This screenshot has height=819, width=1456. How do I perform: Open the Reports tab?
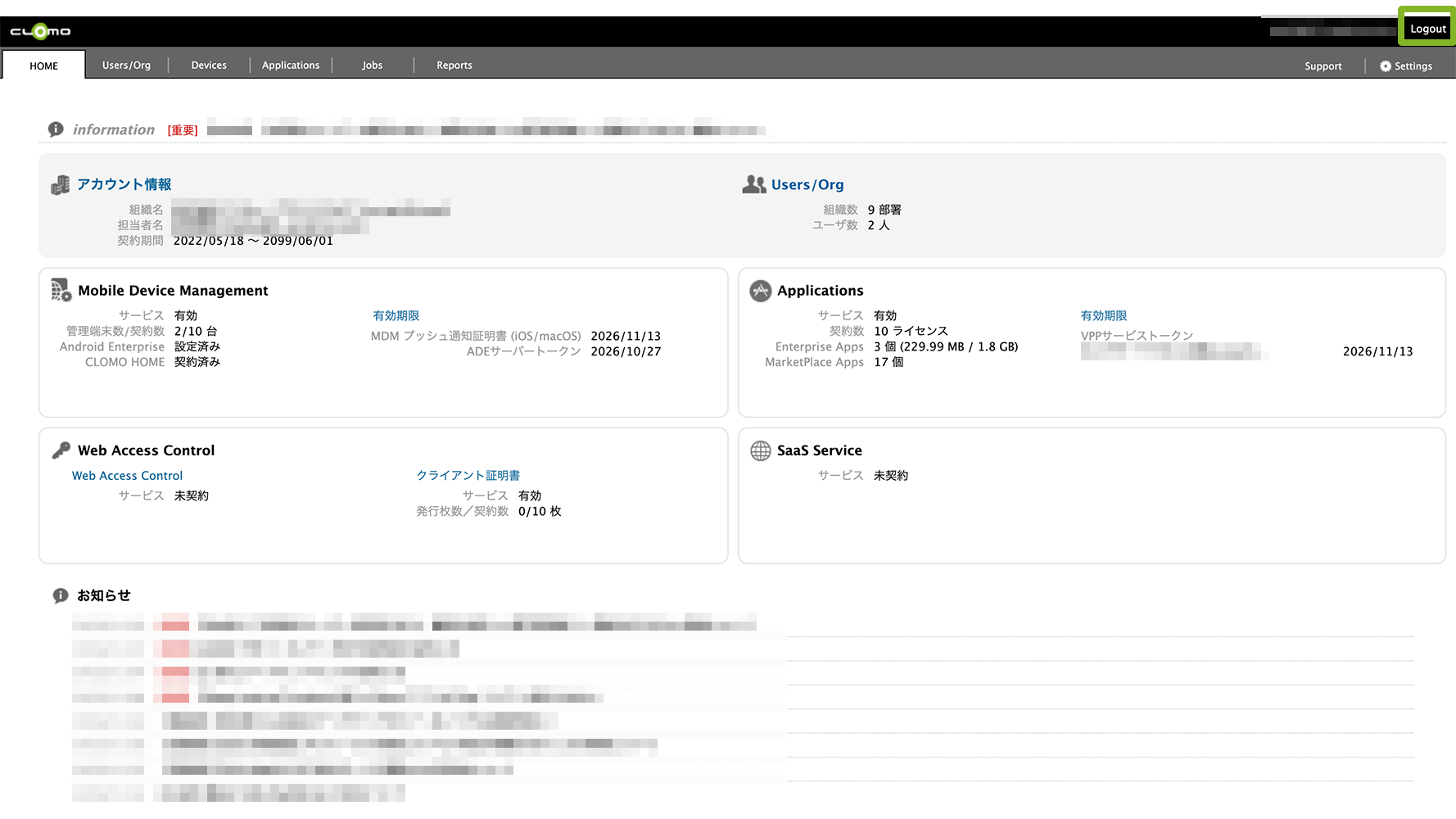(x=454, y=66)
